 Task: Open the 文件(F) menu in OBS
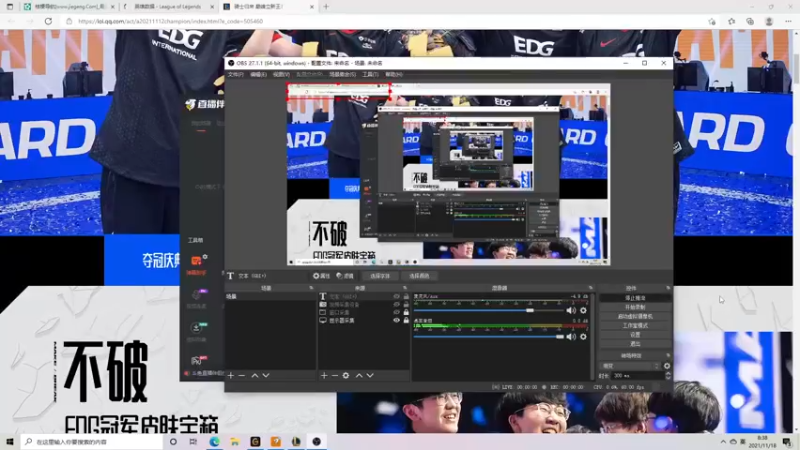(236, 74)
